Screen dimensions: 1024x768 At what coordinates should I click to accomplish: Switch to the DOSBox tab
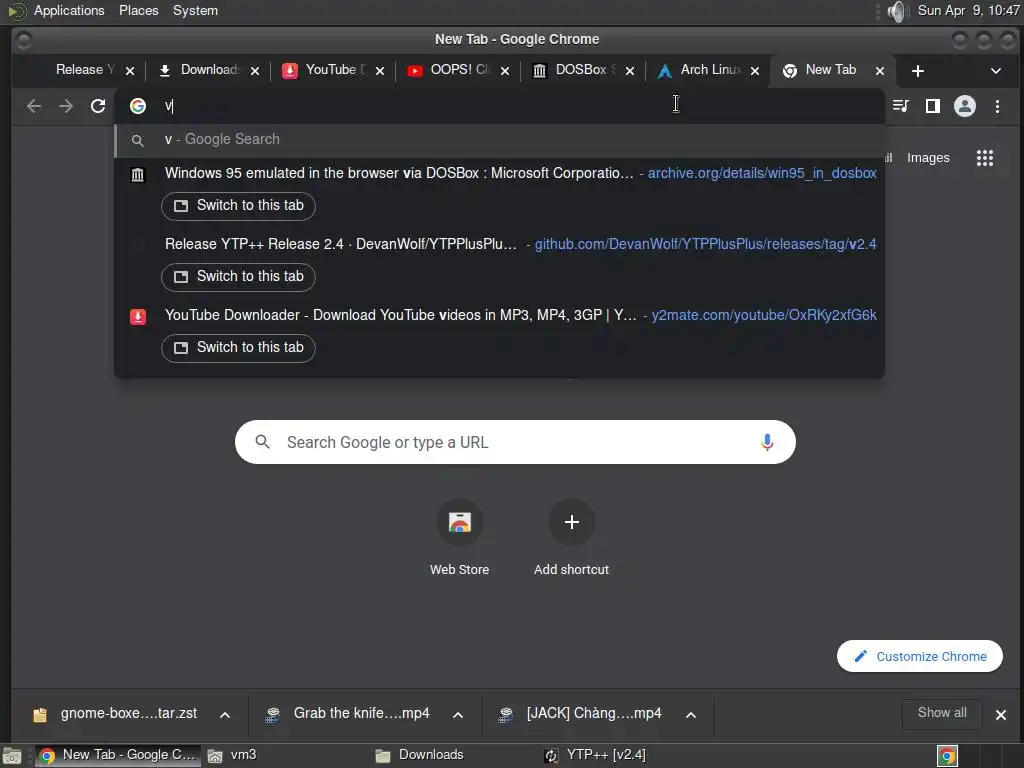(x=577, y=70)
